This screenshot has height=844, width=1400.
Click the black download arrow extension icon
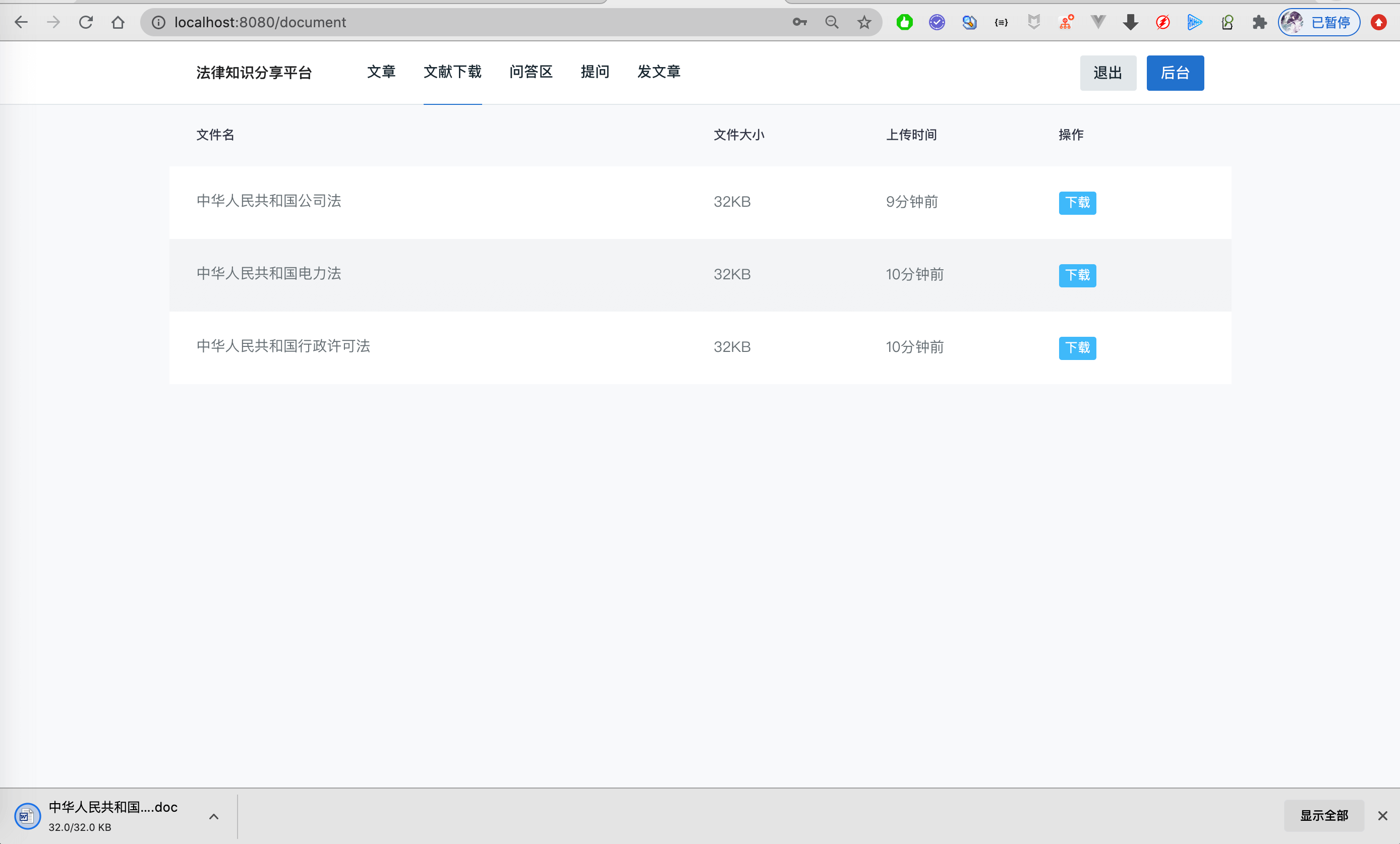coord(1131,22)
